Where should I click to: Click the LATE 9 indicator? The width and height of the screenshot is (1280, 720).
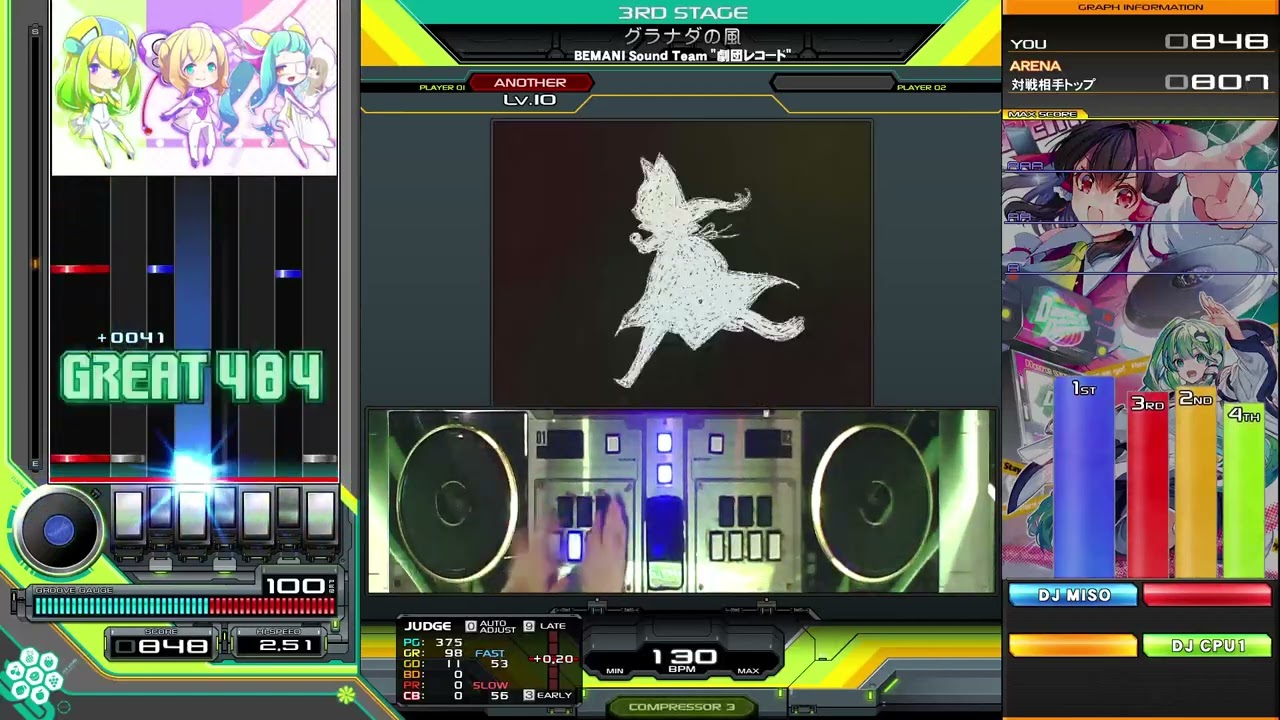545,626
